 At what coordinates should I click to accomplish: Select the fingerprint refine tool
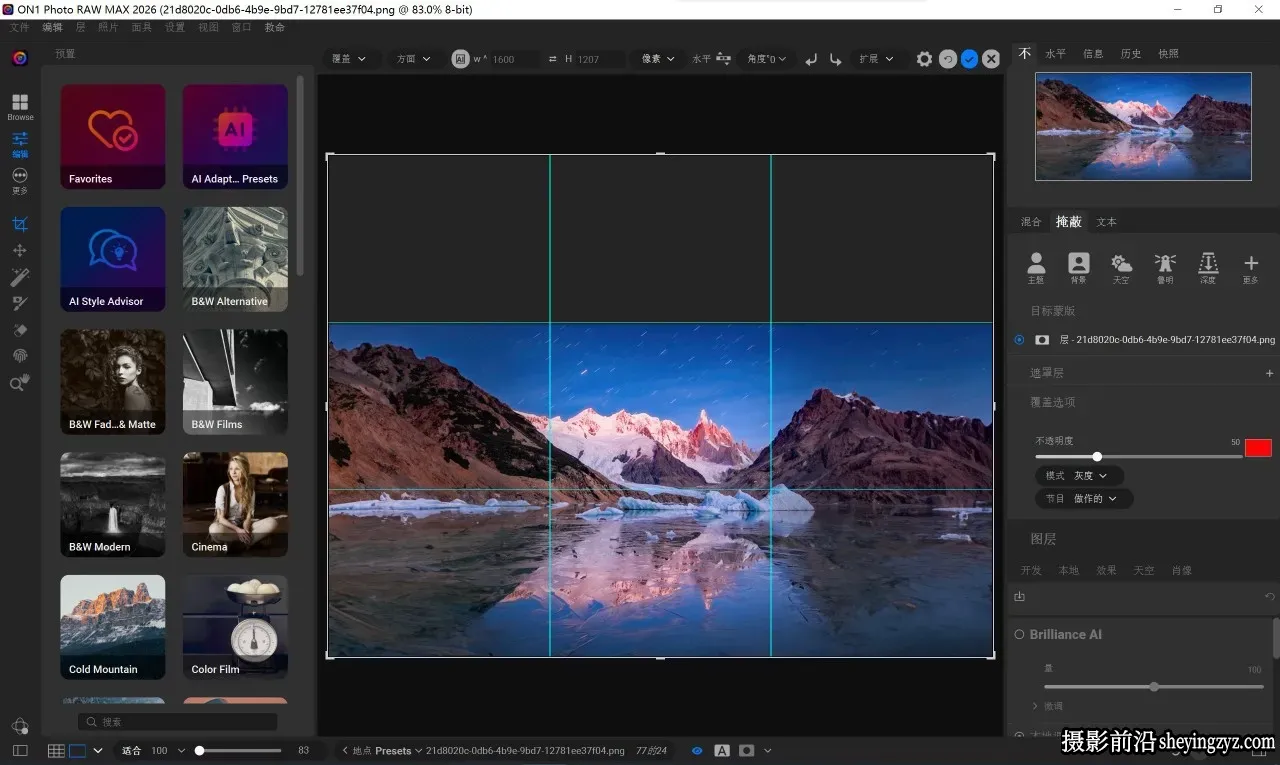click(x=20, y=356)
